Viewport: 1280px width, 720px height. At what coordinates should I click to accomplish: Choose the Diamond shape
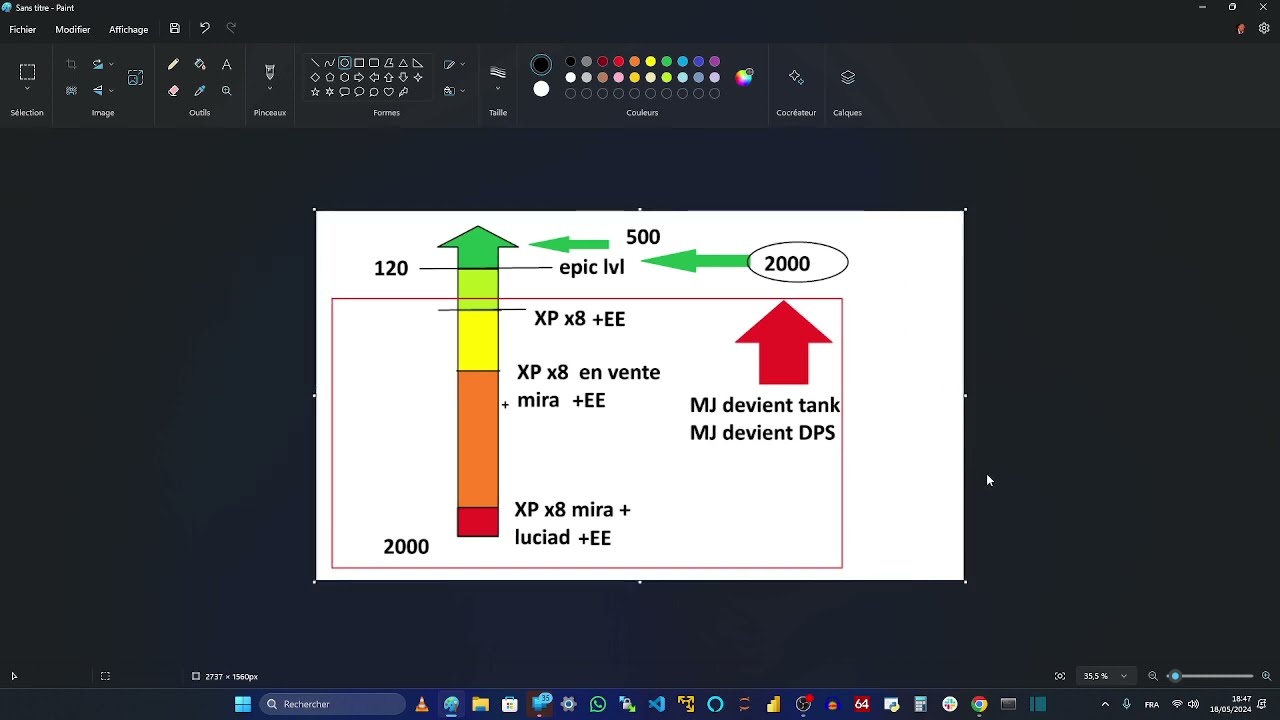coord(315,77)
